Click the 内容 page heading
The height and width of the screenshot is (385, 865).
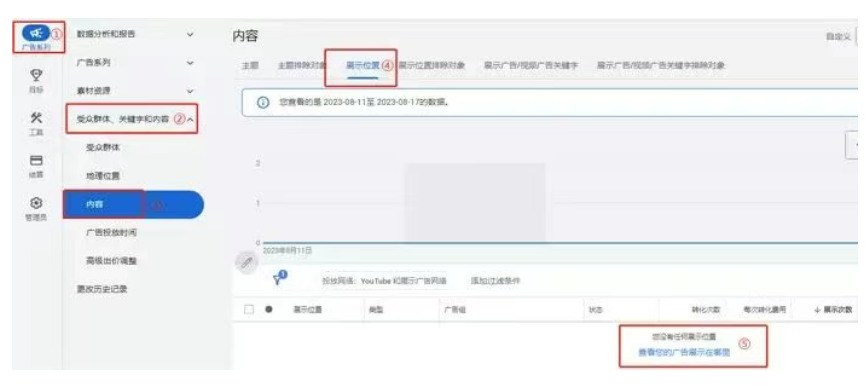point(245,37)
